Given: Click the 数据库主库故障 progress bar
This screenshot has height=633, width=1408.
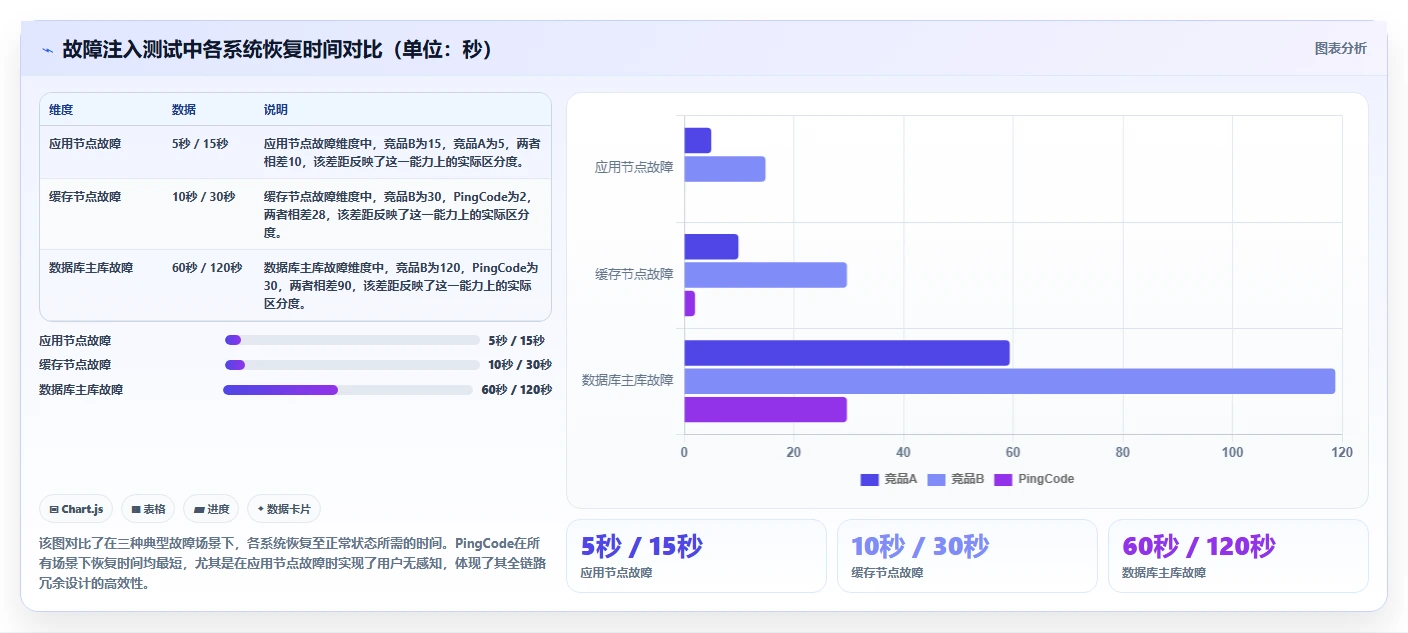Looking at the screenshot, I should 348,390.
